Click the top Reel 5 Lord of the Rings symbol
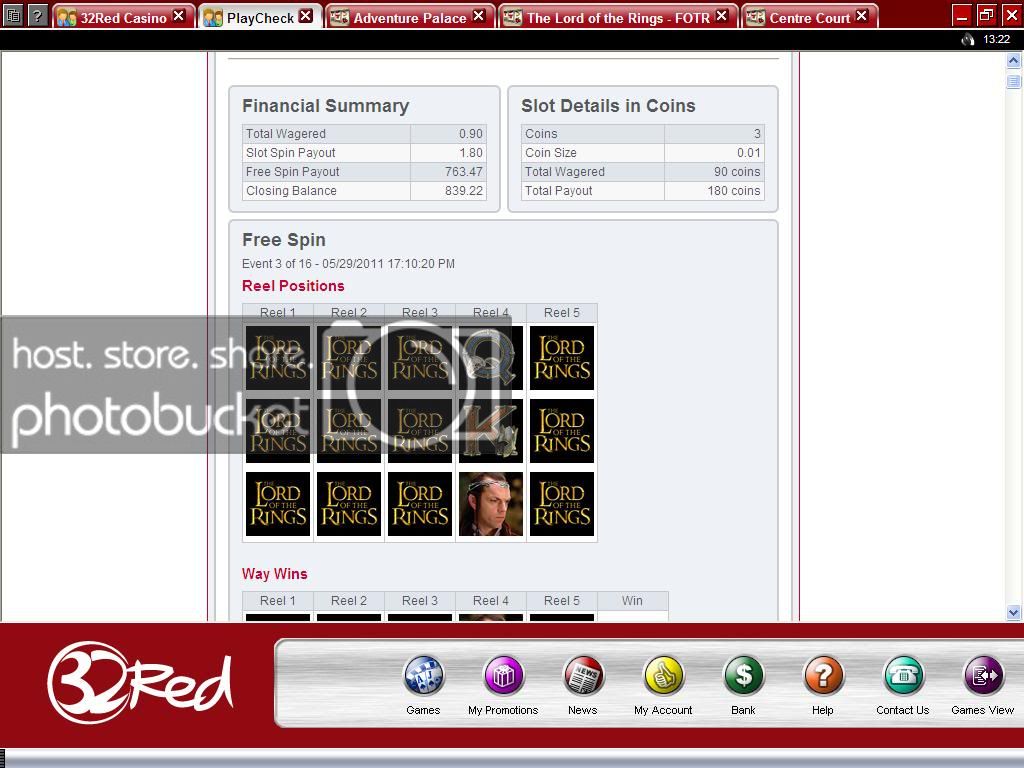The image size is (1024, 768). pos(562,358)
